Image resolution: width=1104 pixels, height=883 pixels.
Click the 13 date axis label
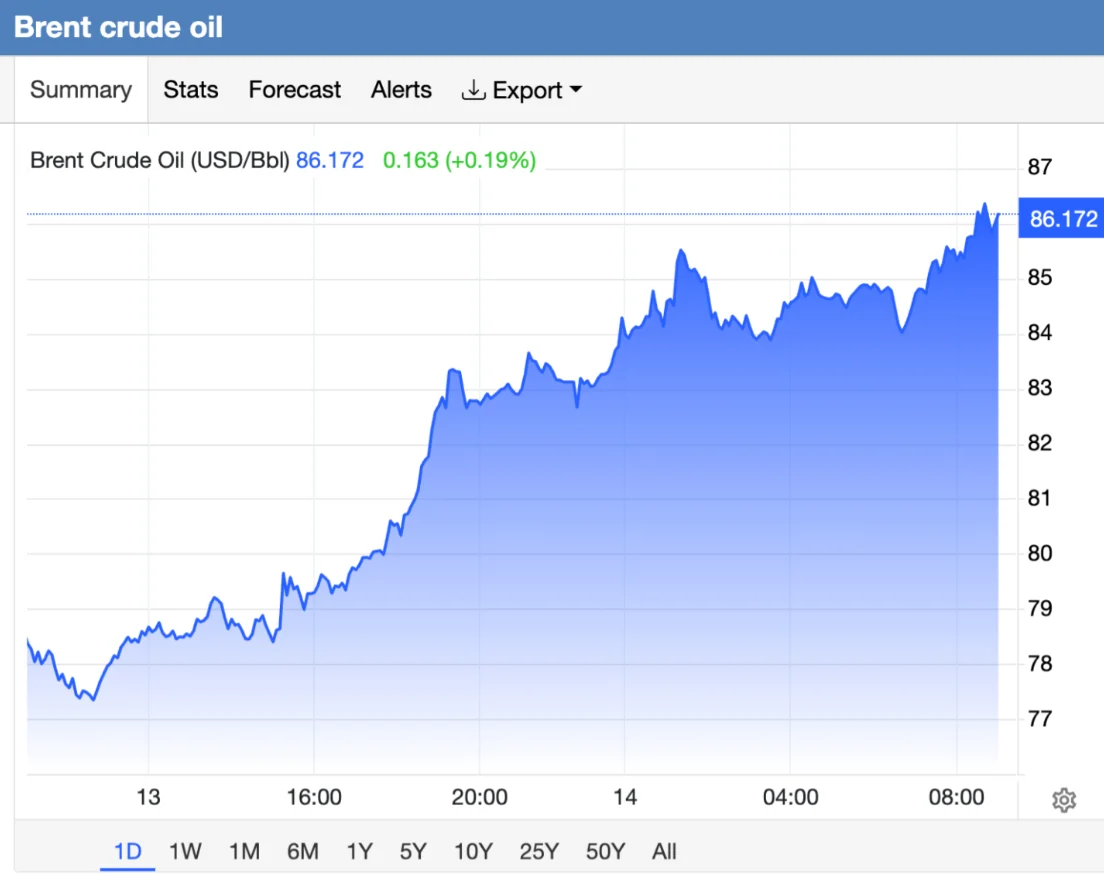(x=148, y=797)
